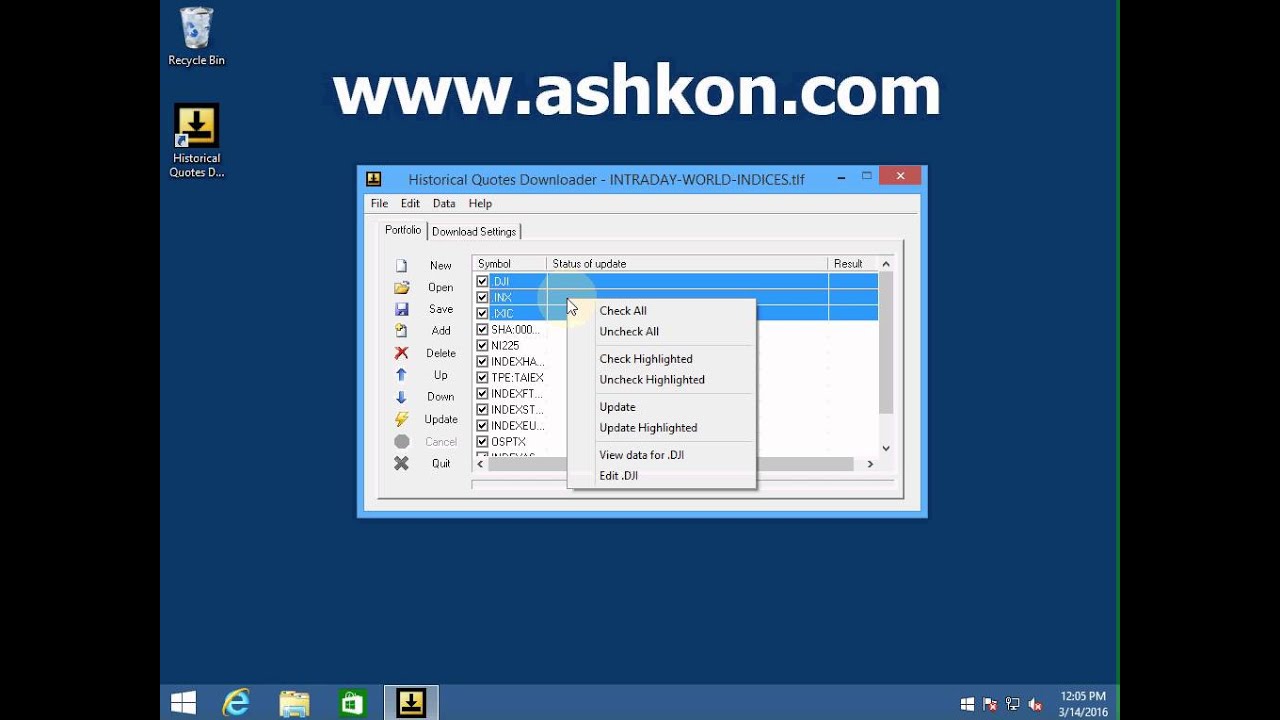Select the OSPTX symbol text
This screenshot has height=720, width=1280.
[x=508, y=442]
